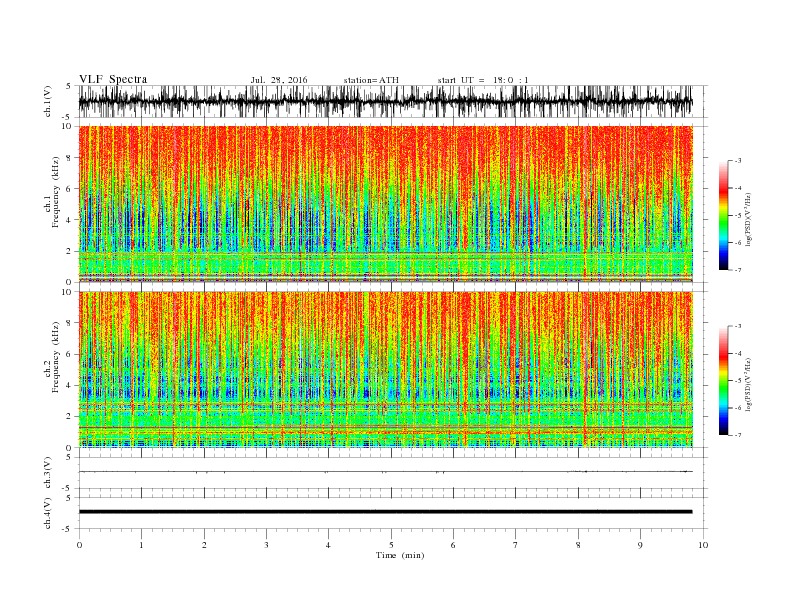792x612 pixels.
Task: Click time axis tick label "5"
Action: click(391, 545)
